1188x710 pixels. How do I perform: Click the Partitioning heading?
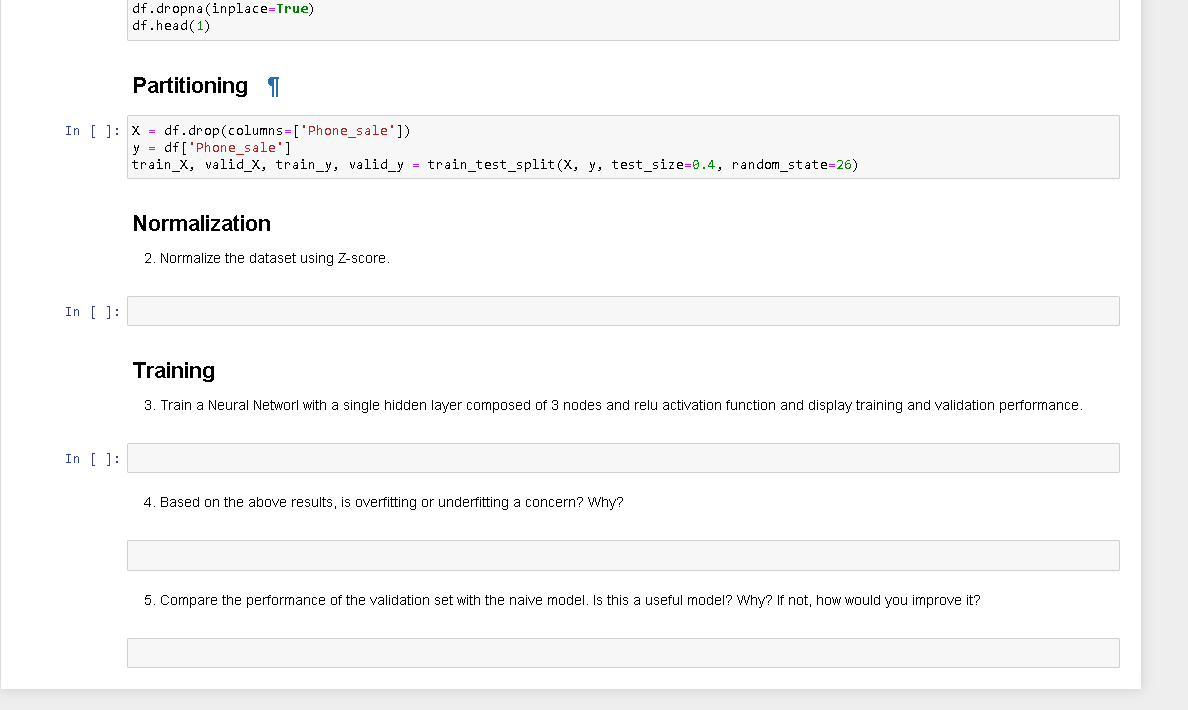[190, 86]
